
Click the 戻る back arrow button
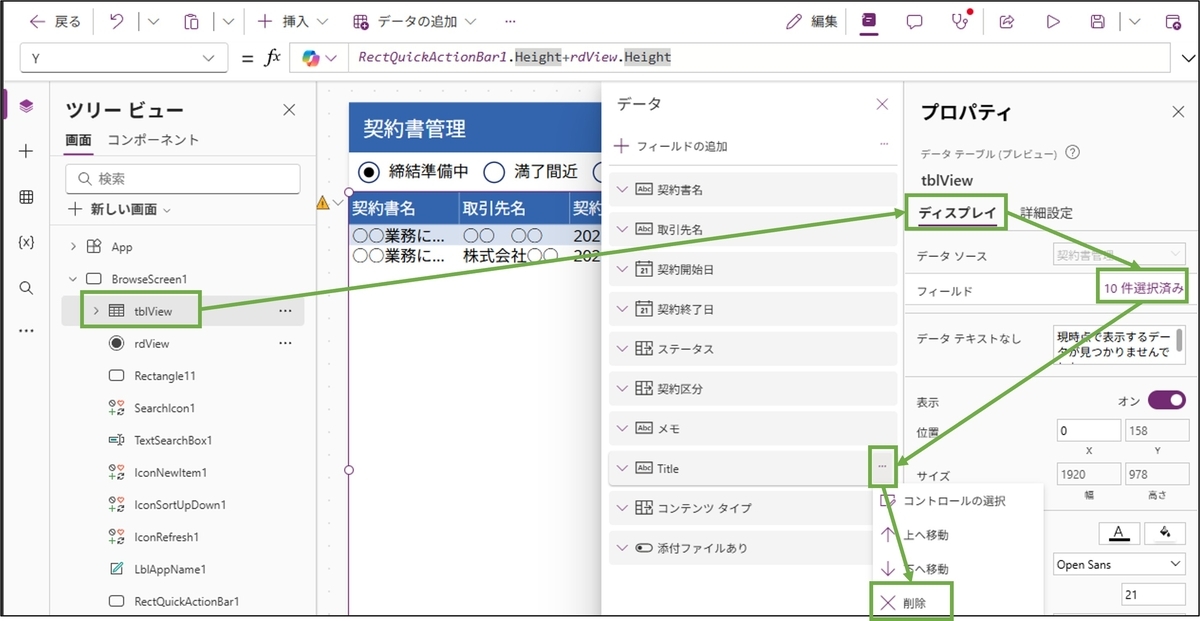click(x=55, y=21)
